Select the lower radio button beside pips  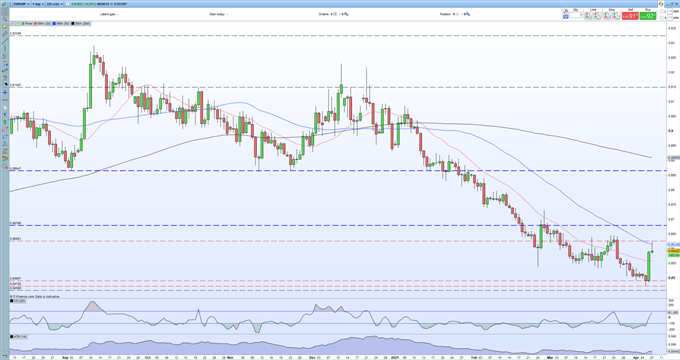661,18
